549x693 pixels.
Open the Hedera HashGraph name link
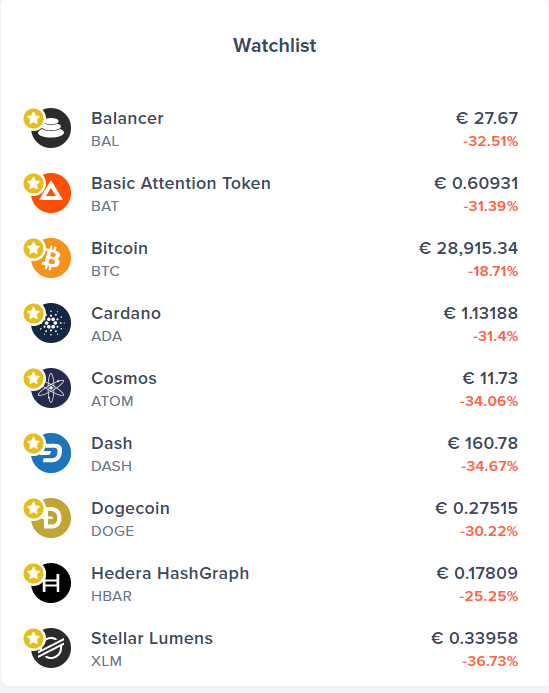click(170, 573)
